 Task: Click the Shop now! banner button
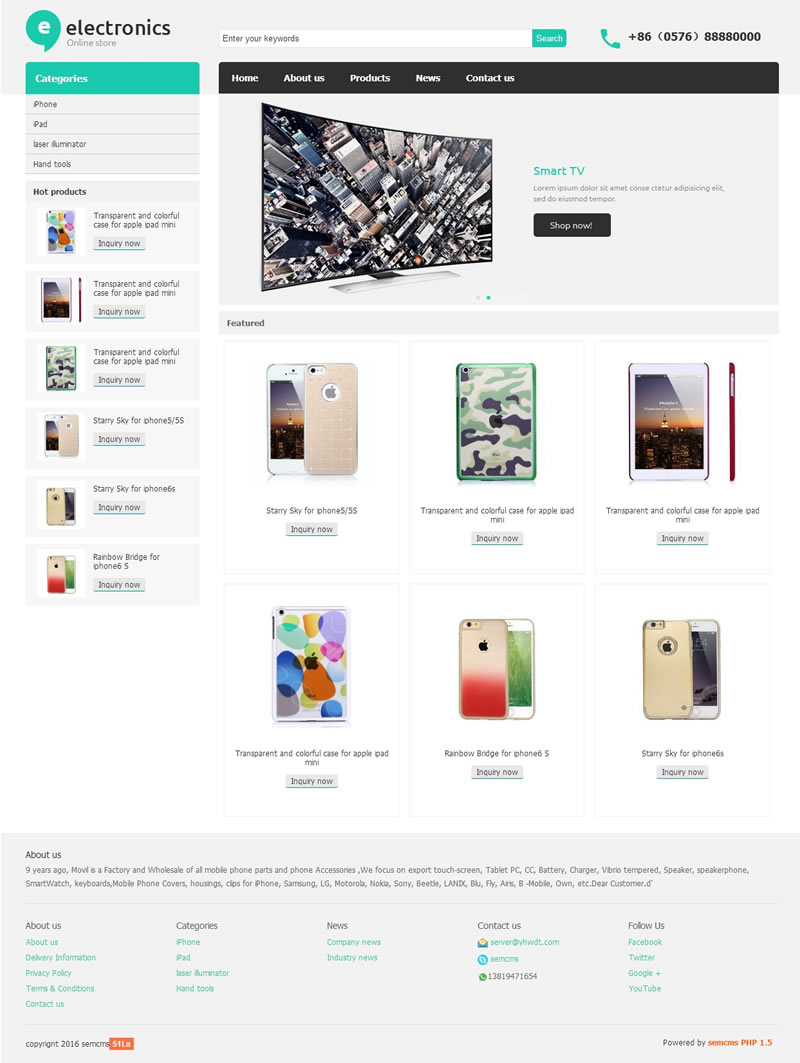pyautogui.click(x=572, y=225)
